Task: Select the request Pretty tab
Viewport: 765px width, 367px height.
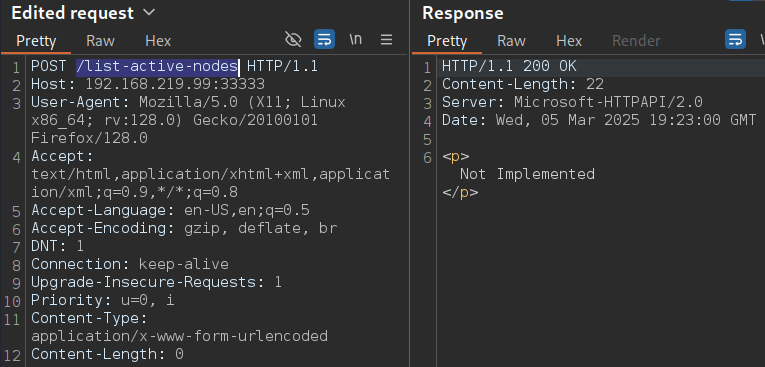Action: [x=36, y=41]
